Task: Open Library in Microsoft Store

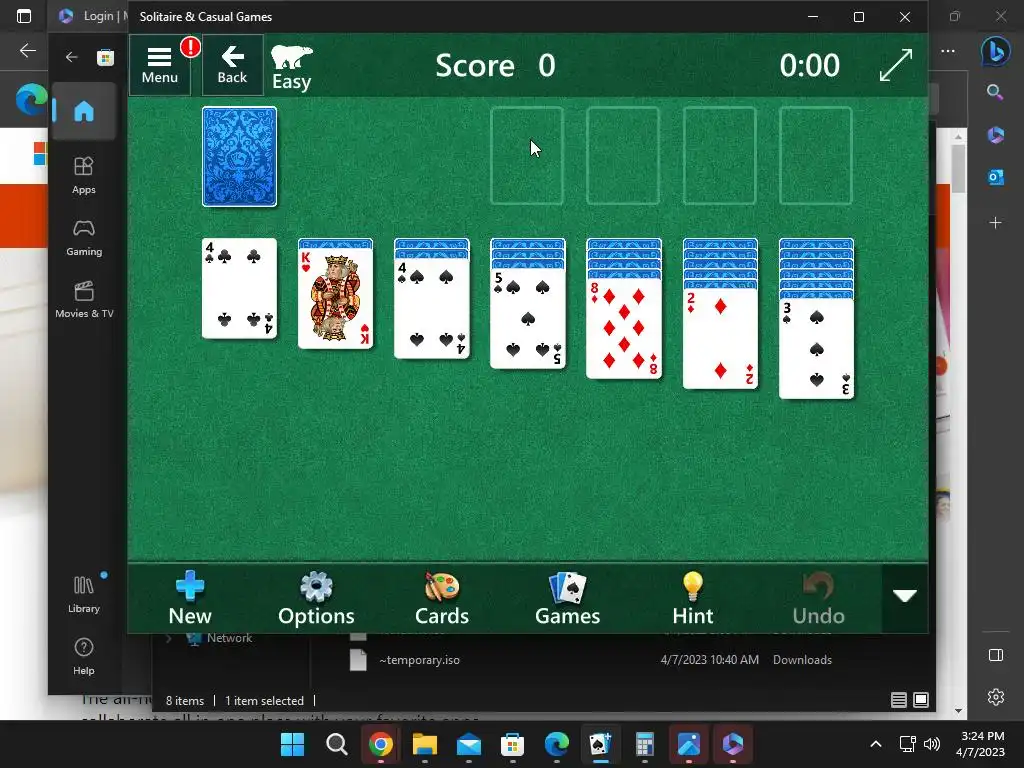Action: tap(84, 594)
